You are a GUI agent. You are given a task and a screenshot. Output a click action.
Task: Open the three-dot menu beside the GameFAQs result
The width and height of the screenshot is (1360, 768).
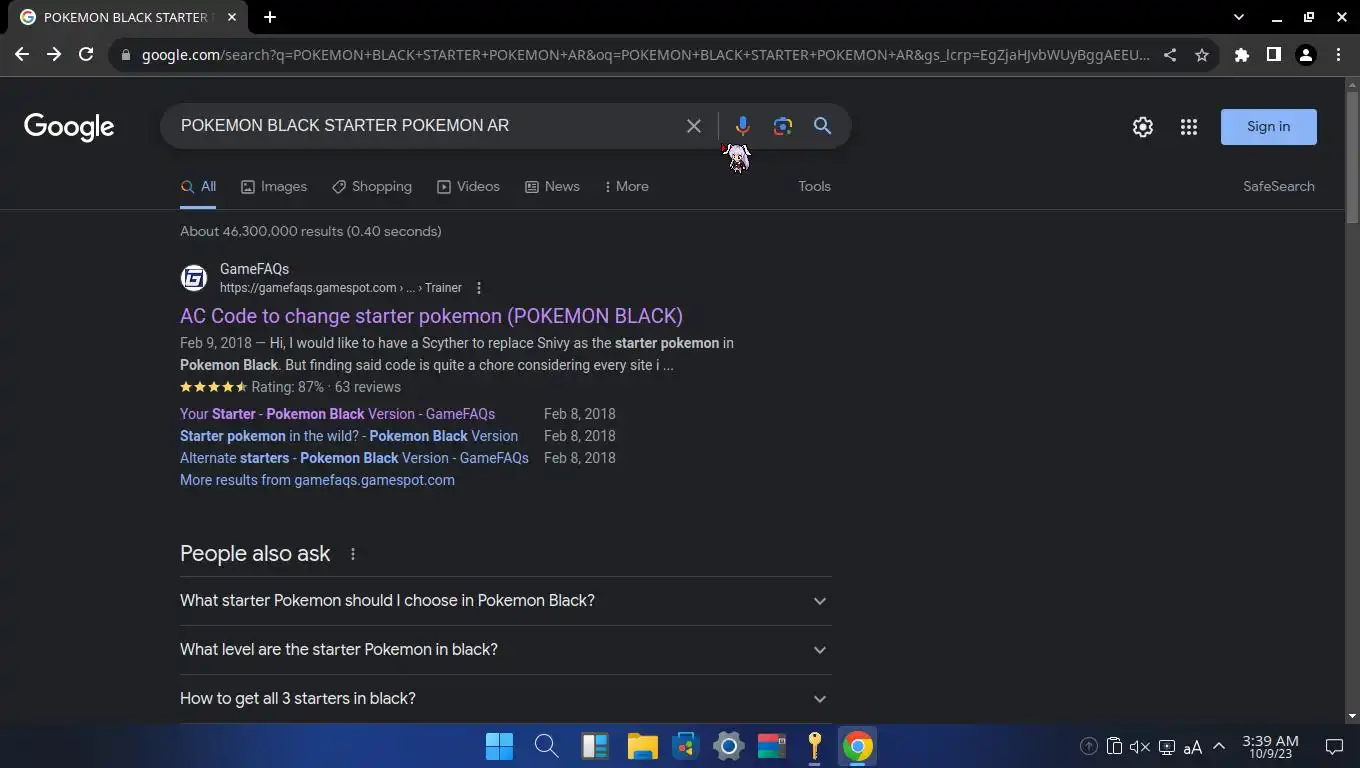click(479, 288)
